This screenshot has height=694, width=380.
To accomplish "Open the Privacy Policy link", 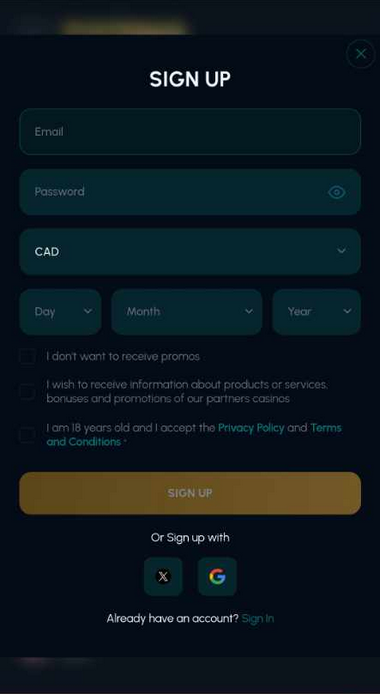I will click(x=251, y=428).
